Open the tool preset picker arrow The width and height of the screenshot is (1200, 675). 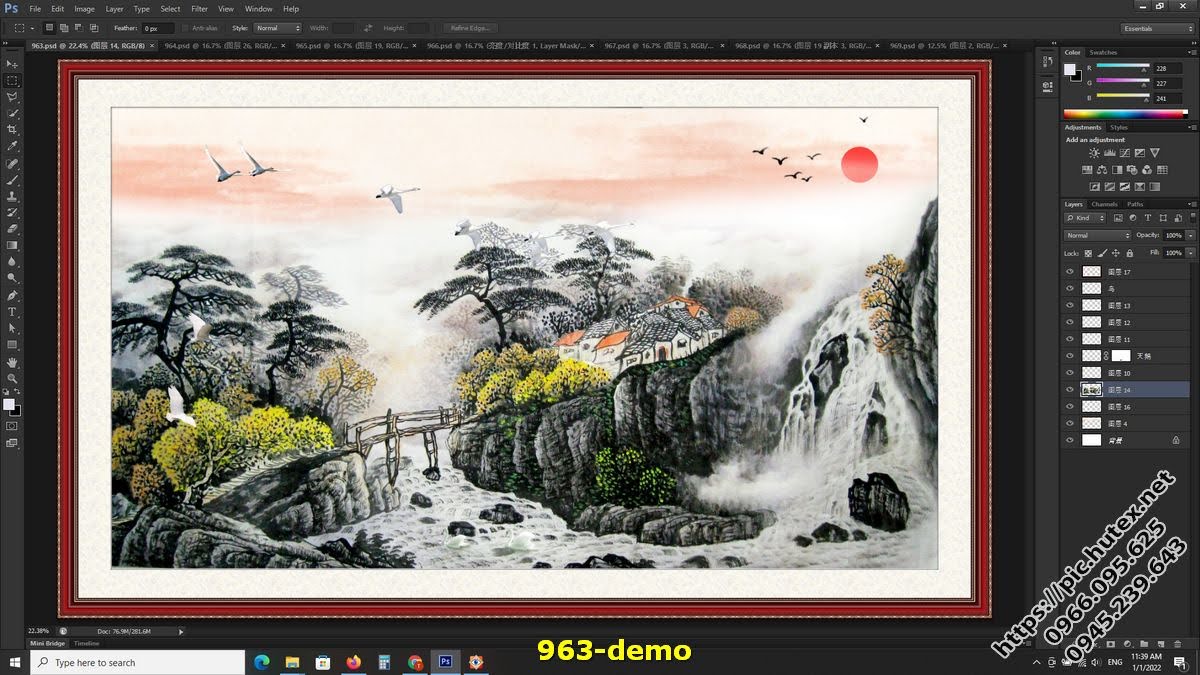(x=31, y=28)
